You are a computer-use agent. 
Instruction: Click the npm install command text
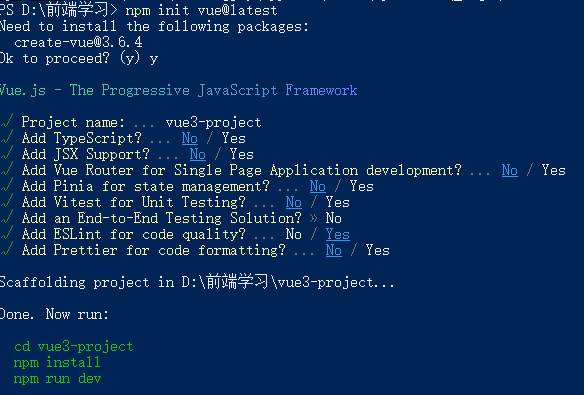click(57, 362)
